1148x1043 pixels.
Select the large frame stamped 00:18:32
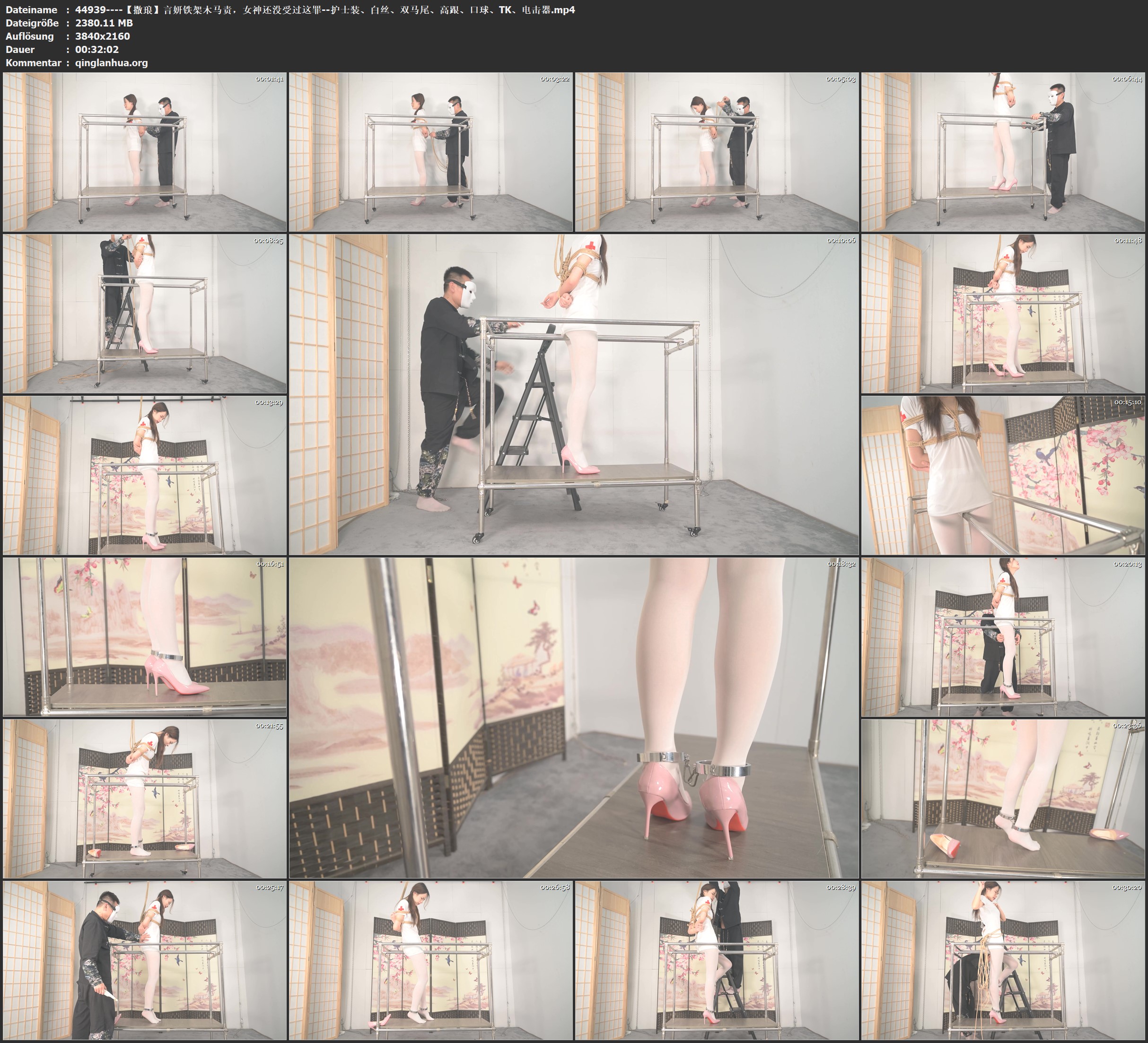pos(573,717)
